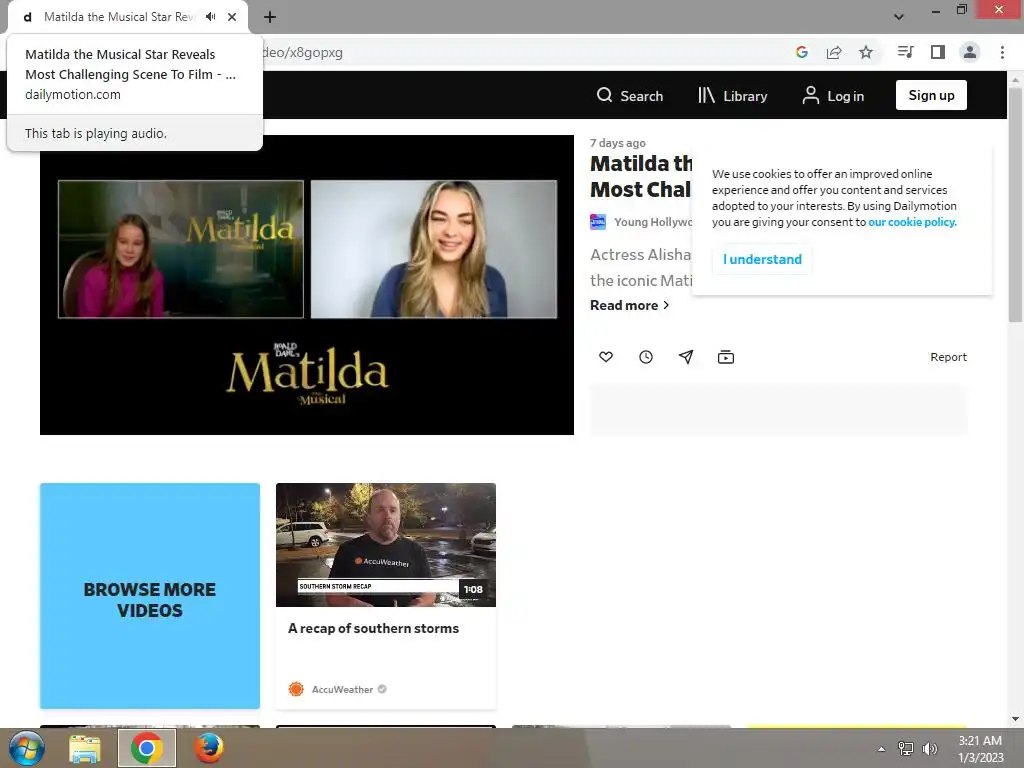
Task: Click the Google icon in address bar
Action: [x=802, y=52]
